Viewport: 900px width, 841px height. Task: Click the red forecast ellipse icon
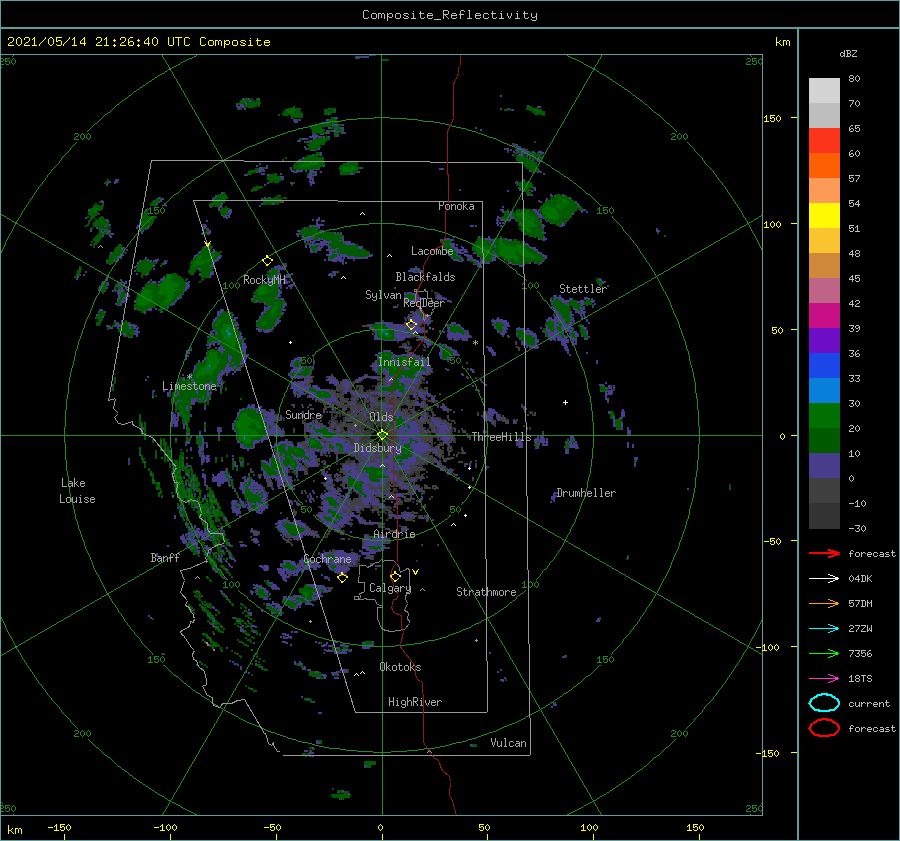(x=824, y=728)
